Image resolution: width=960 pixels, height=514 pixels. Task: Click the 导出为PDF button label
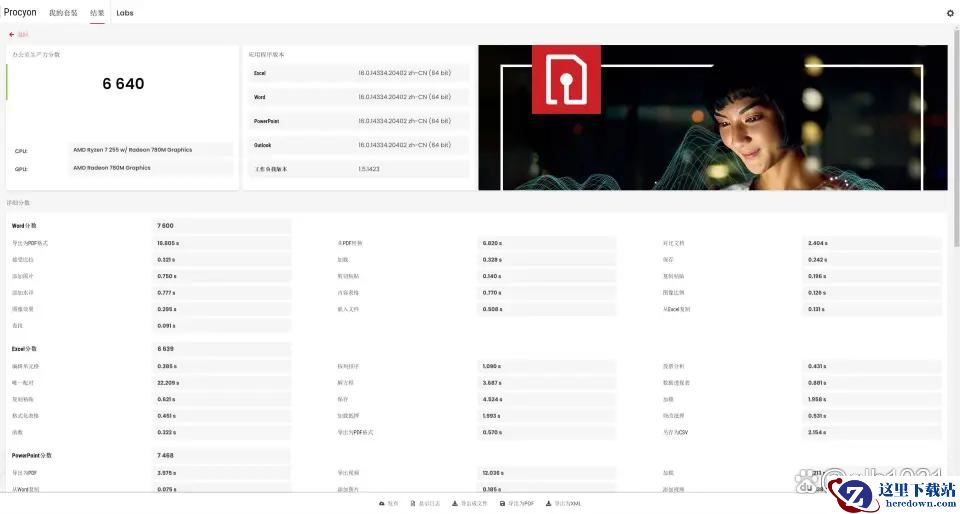(521, 503)
